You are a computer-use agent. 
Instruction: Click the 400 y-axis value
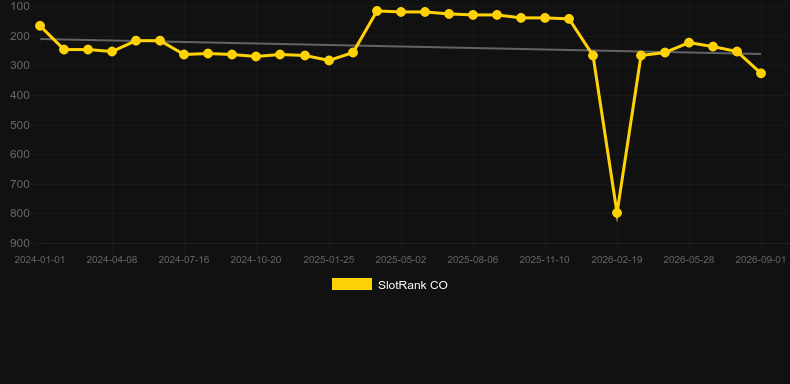pyautogui.click(x=20, y=95)
